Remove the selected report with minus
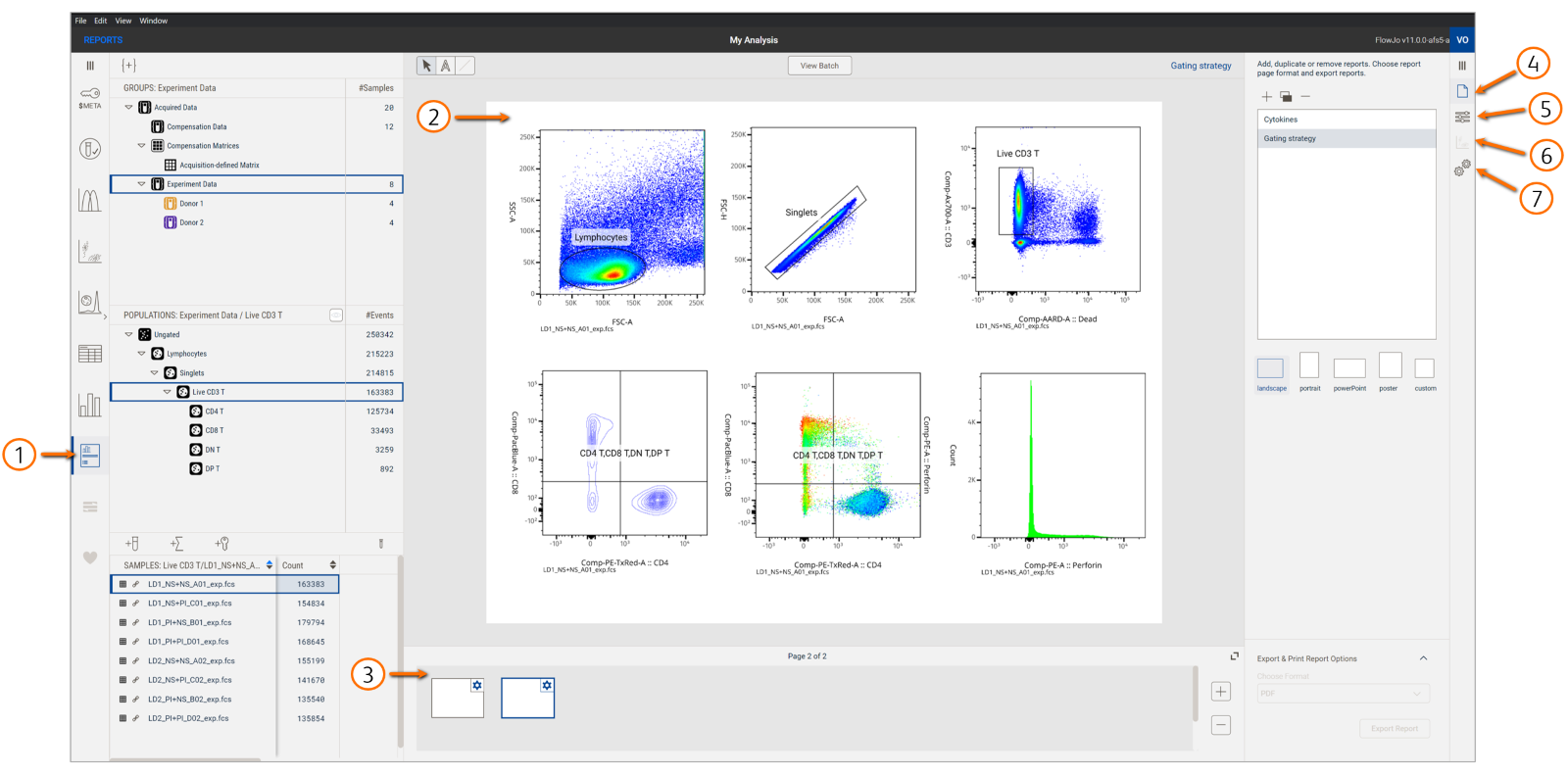 tap(1305, 96)
